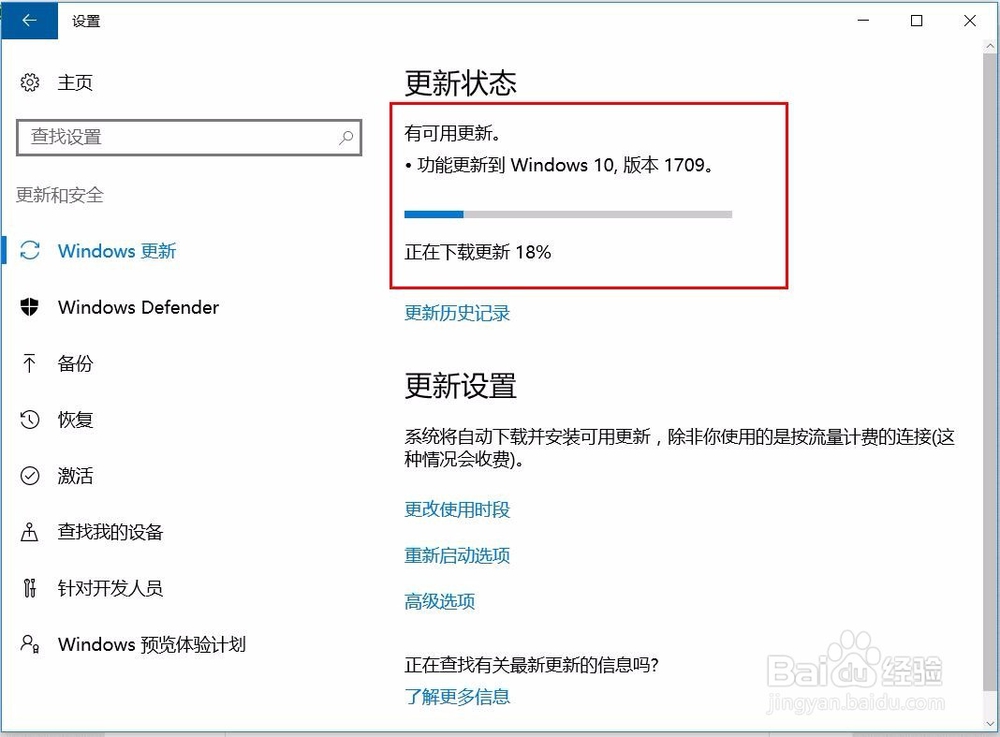Click the 更新状态 heading
Viewport: 1000px width, 737px height.
[x=460, y=84]
